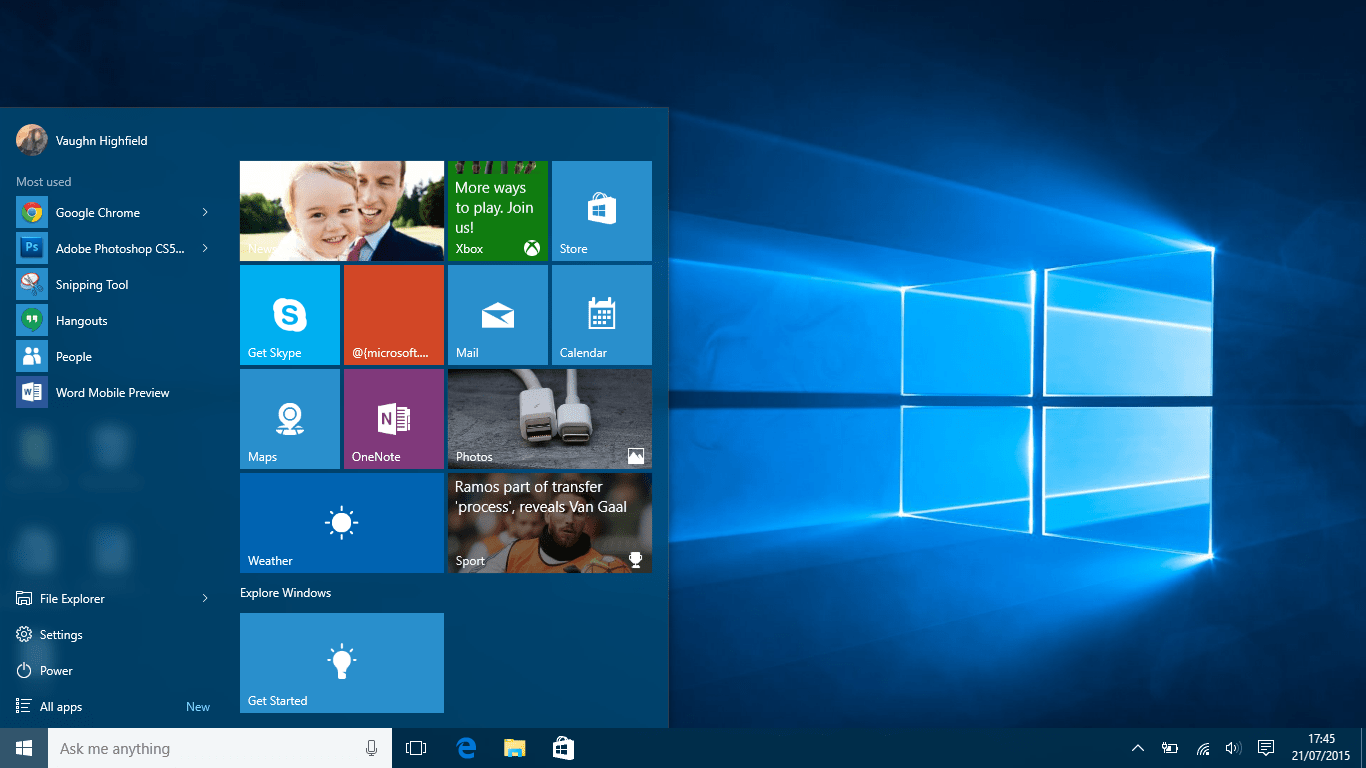Open the Store tile
The height and width of the screenshot is (768, 1366).
[x=602, y=211]
